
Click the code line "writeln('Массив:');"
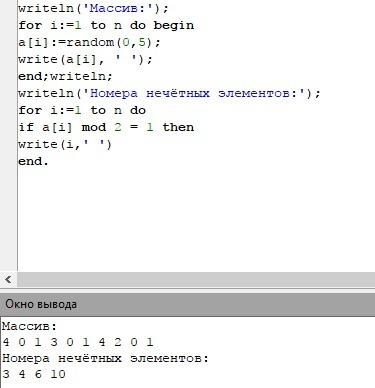93,8
